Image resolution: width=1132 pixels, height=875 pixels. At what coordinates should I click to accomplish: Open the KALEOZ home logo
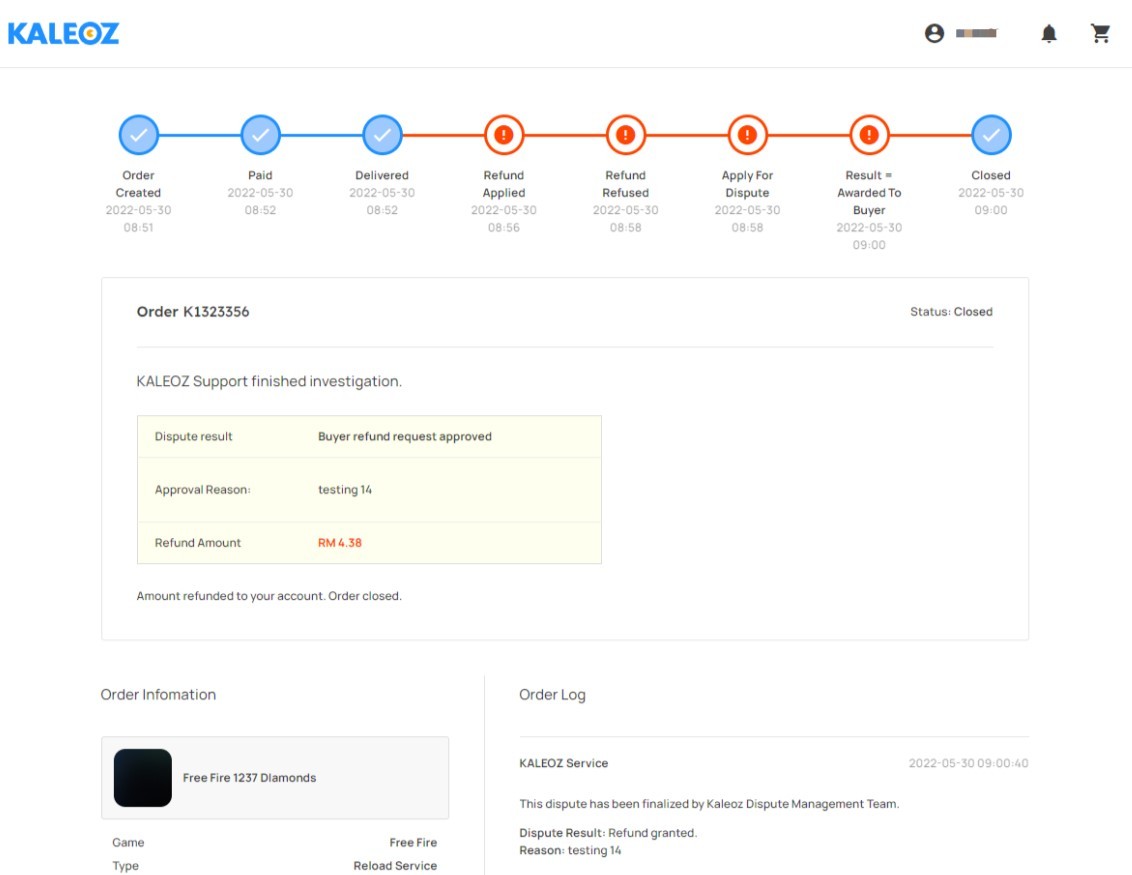(x=64, y=33)
